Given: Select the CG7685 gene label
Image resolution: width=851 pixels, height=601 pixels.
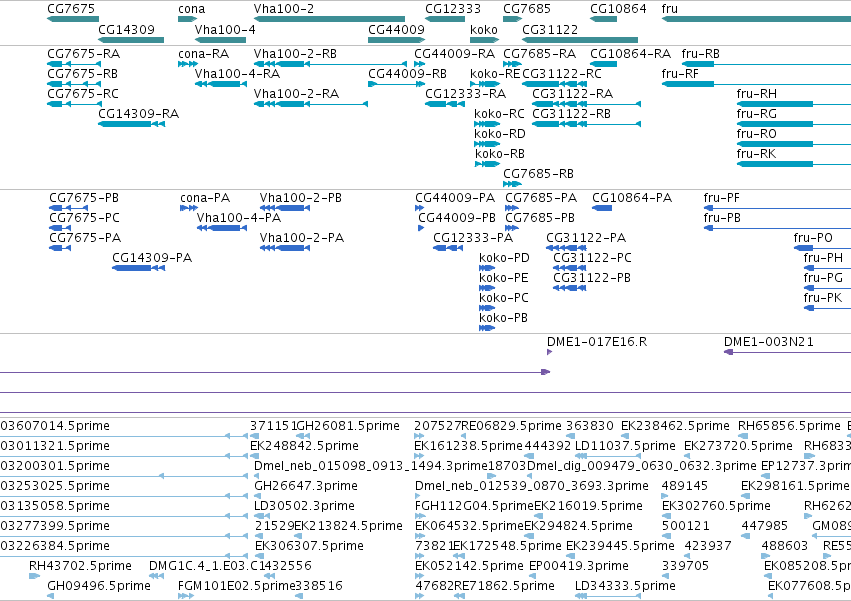Looking at the screenshot, I should point(527,9).
